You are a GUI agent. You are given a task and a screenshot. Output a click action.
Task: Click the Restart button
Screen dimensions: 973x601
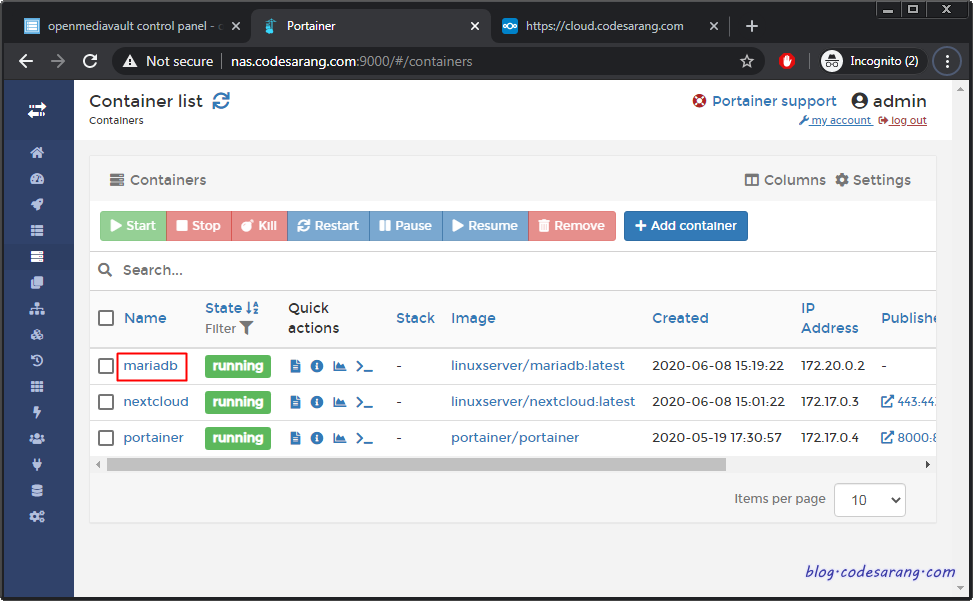coord(328,226)
